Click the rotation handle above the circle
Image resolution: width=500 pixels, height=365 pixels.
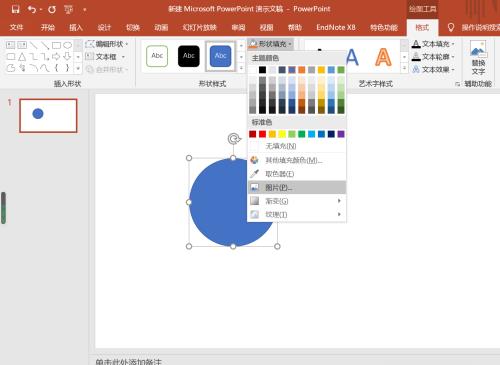pos(234,138)
